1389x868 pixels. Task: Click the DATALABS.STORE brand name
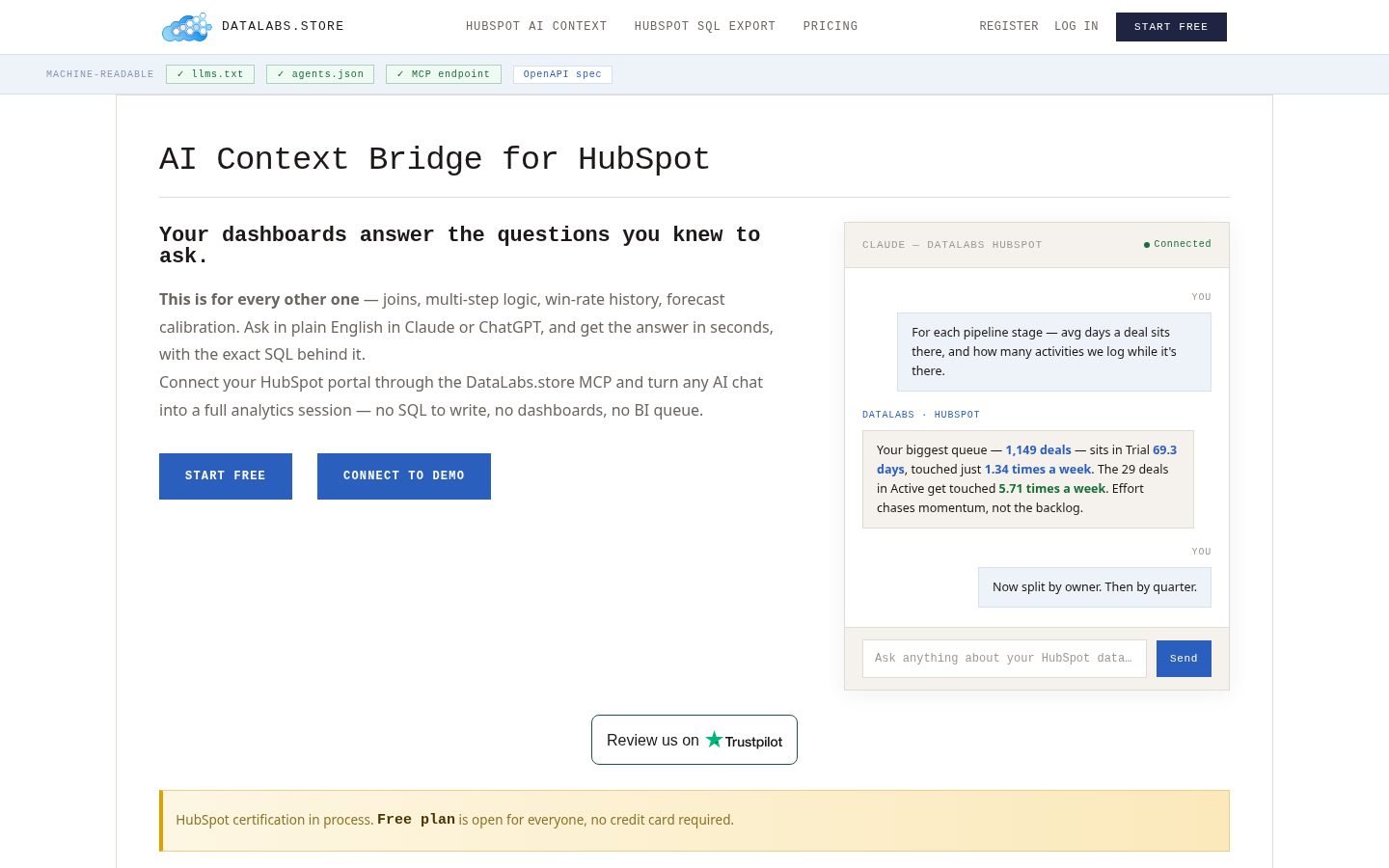click(283, 26)
